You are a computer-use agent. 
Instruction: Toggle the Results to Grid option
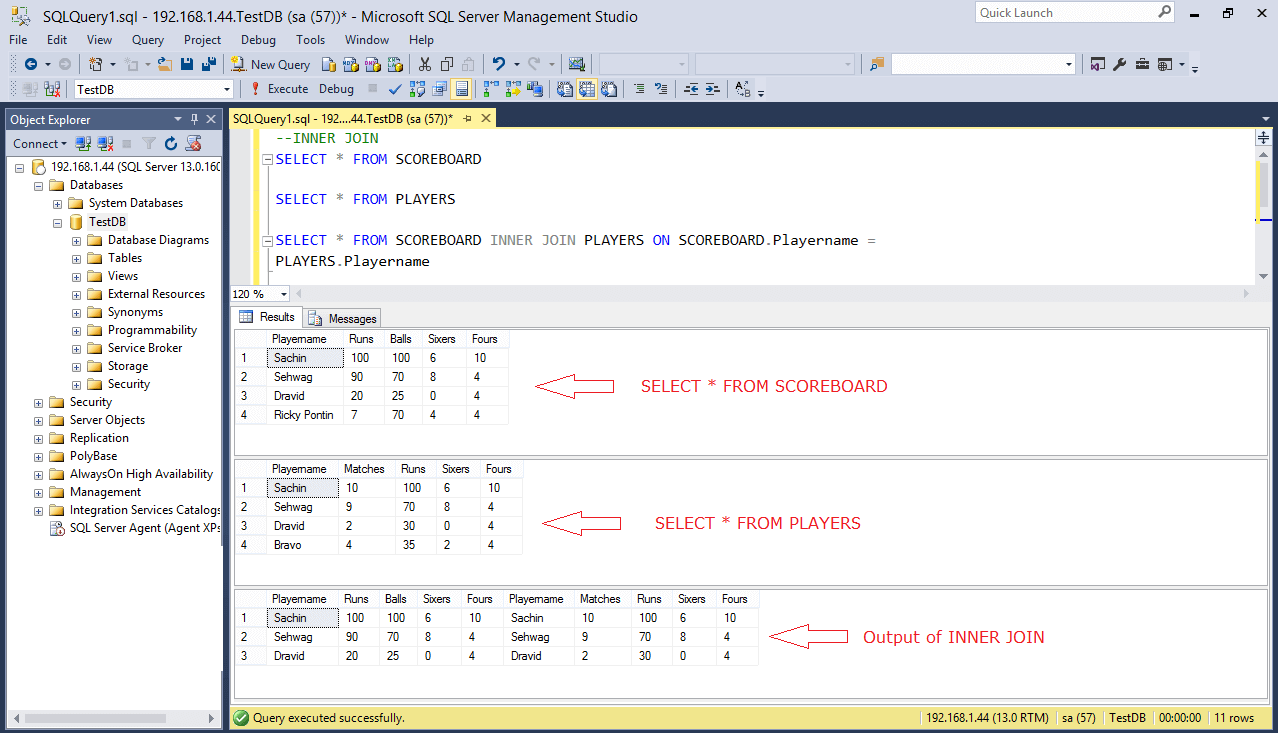click(x=587, y=88)
